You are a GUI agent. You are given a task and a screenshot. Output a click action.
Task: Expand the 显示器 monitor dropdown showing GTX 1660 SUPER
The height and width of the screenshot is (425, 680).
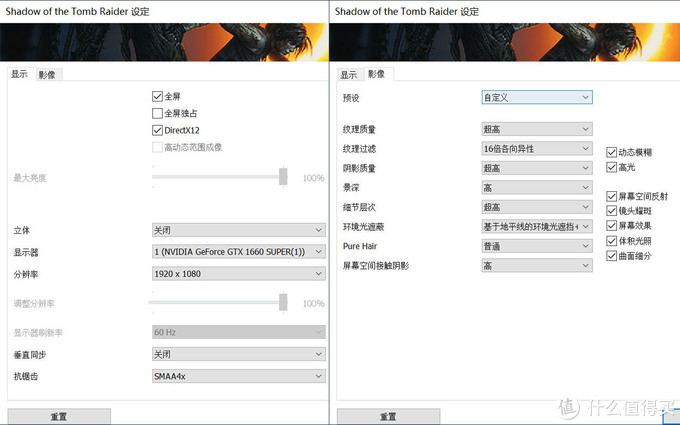click(239, 252)
